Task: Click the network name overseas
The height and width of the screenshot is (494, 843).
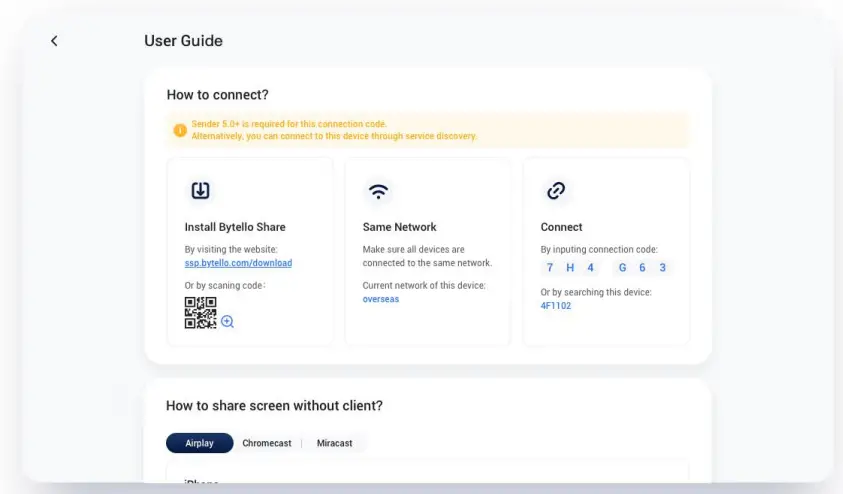Action: [x=381, y=299]
